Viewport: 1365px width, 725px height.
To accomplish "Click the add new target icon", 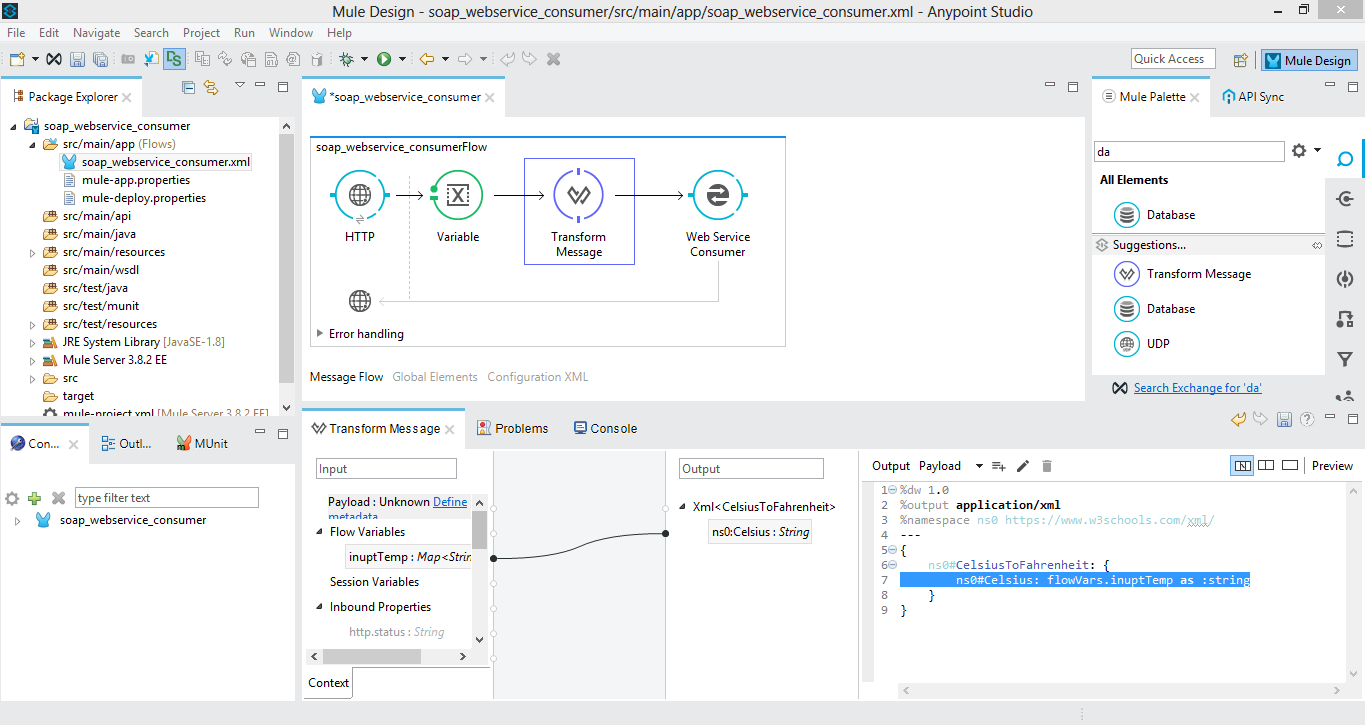I will point(998,466).
